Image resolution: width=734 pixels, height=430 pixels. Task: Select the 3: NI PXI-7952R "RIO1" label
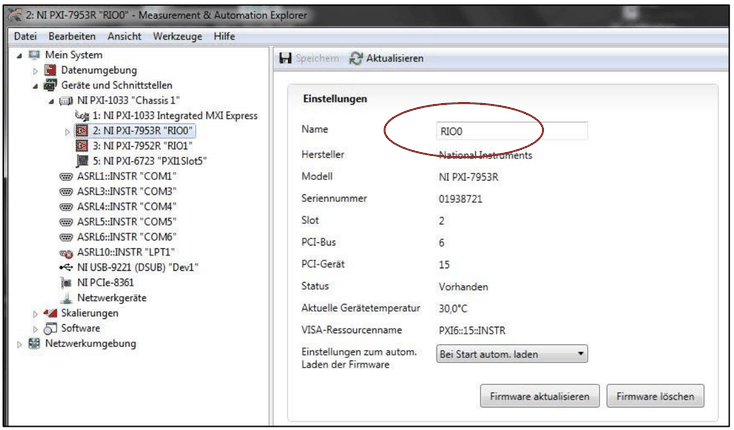(x=143, y=146)
